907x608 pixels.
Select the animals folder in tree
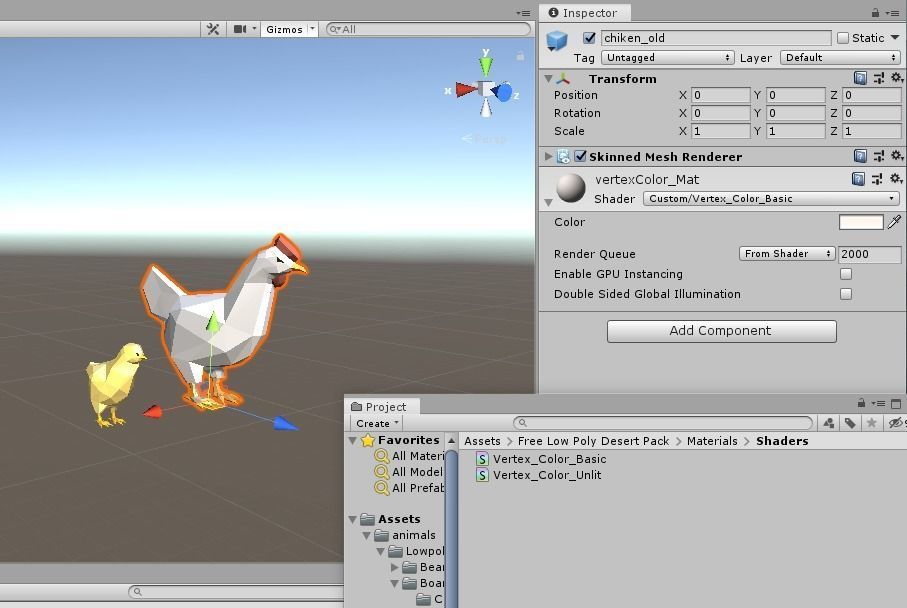pyautogui.click(x=414, y=535)
